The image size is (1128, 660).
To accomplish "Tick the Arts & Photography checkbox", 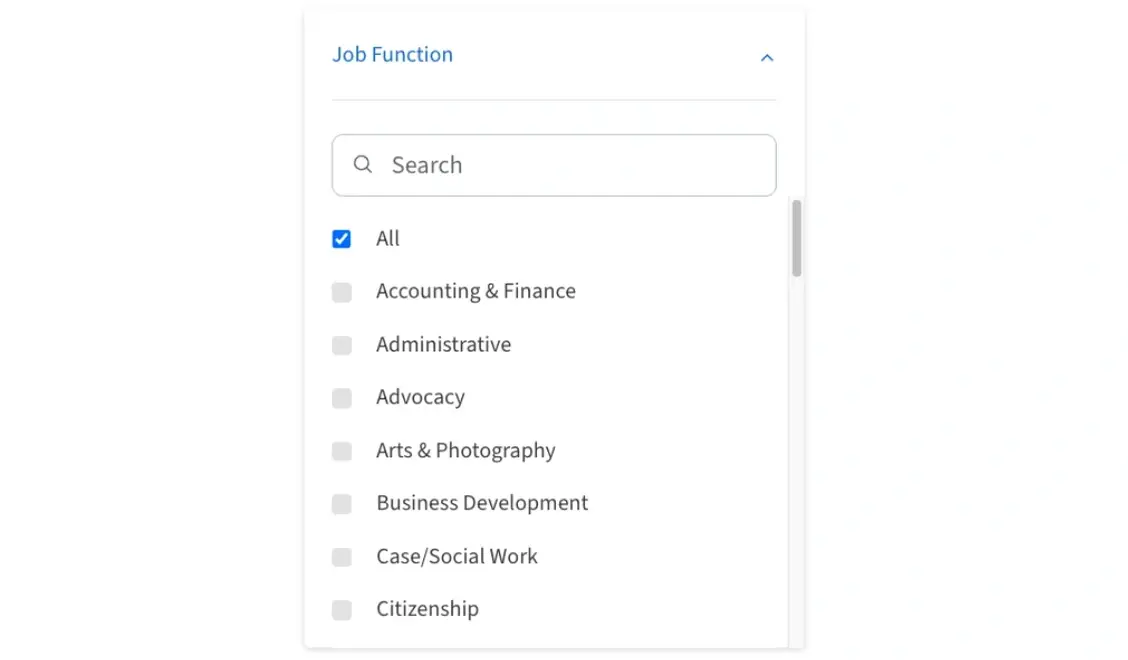I will pos(342,451).
